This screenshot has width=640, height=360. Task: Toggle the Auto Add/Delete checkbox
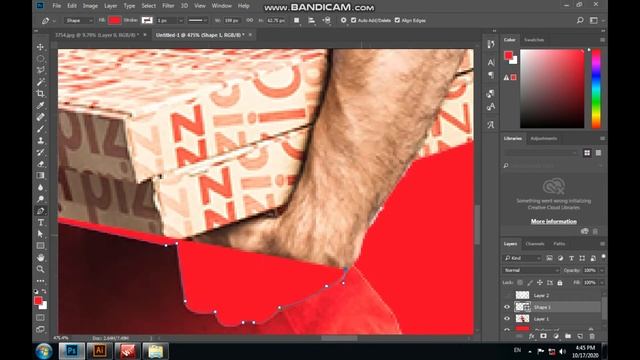[x=353, y=20]
